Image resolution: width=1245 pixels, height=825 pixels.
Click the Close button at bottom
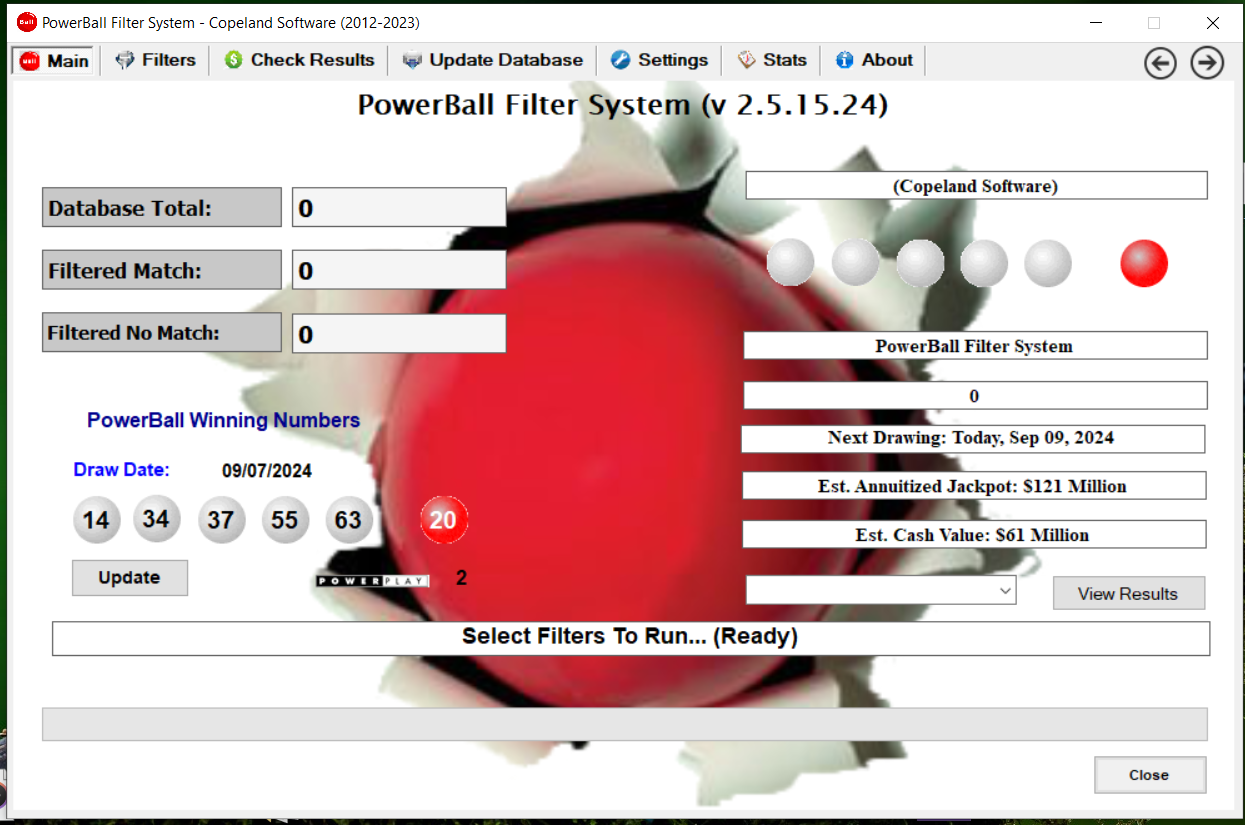point(1149,775)
